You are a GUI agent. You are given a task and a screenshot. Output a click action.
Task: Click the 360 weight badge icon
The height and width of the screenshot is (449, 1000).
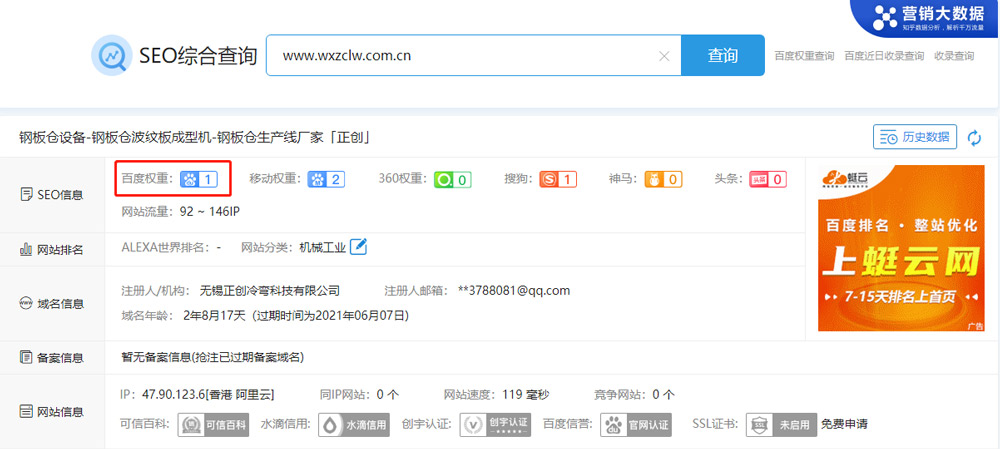(451, 180)
